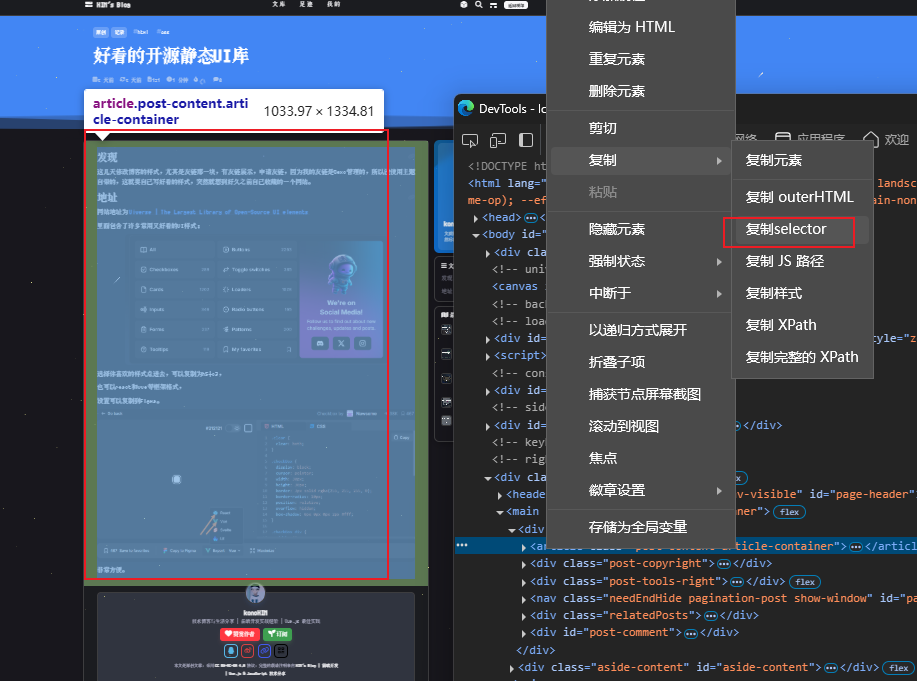Click ellipsis badge in aside-content row

pyautogui.click(x=830, y=668)
